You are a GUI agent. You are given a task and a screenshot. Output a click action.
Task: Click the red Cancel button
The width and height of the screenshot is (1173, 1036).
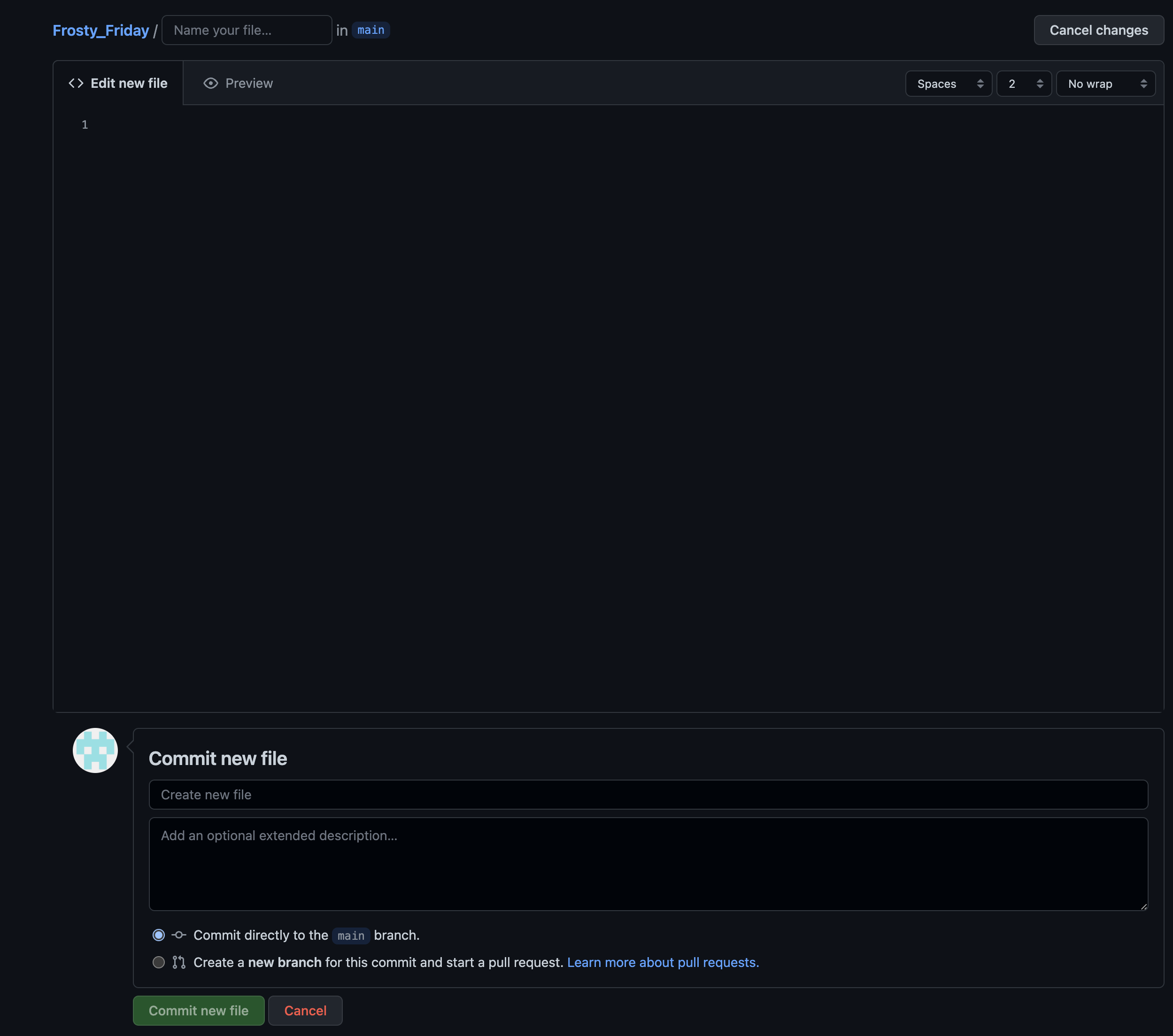pos(305,1011)
